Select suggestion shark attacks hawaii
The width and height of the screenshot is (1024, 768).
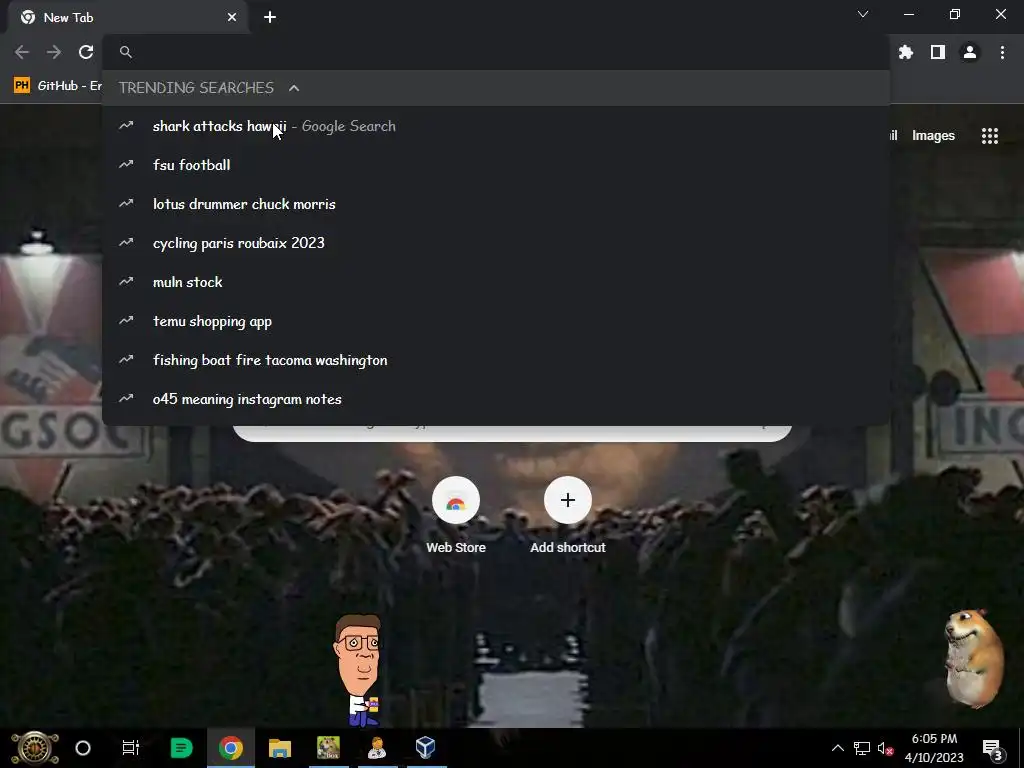click(496, 126)
